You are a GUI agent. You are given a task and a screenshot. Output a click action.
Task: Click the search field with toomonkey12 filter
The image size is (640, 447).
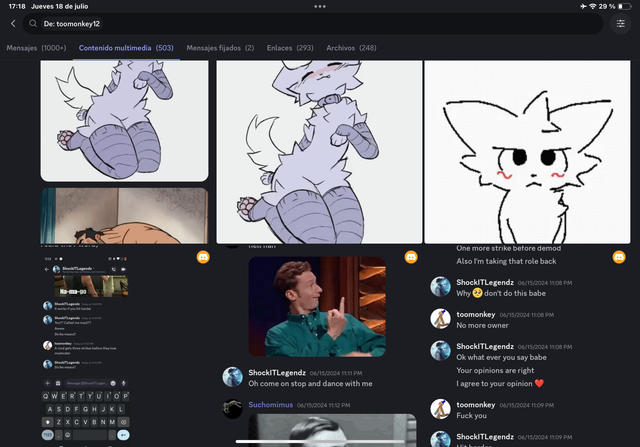click(313, 24)
